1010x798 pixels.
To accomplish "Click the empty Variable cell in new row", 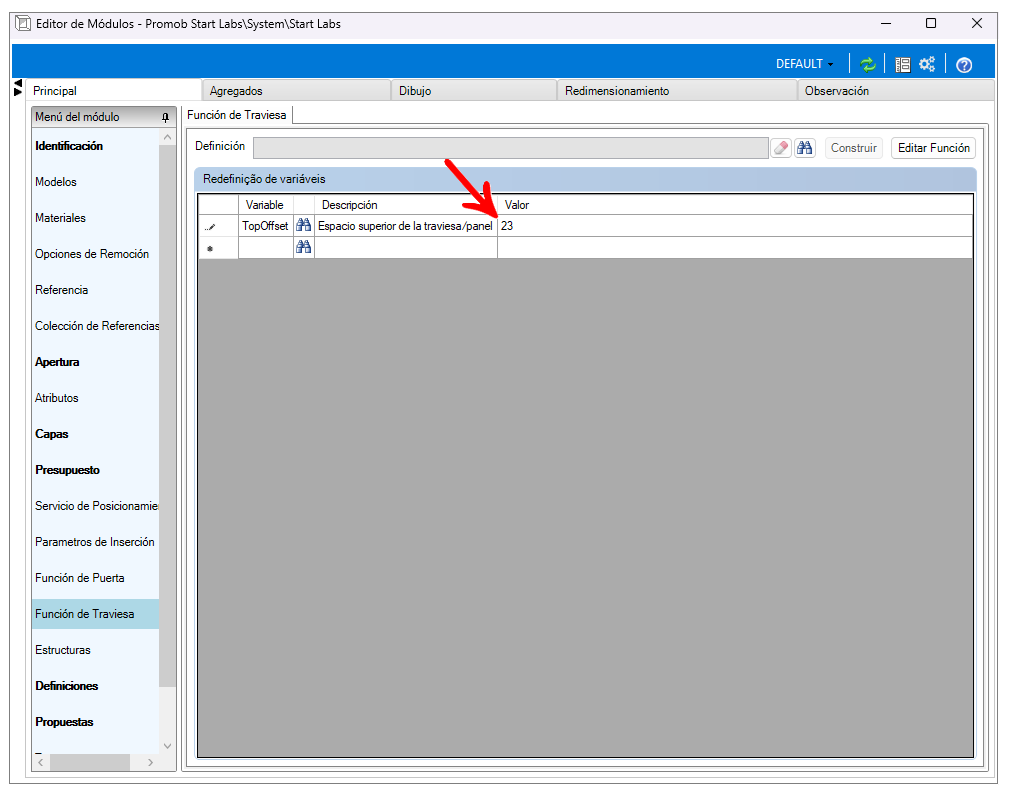I will [265, 248].
